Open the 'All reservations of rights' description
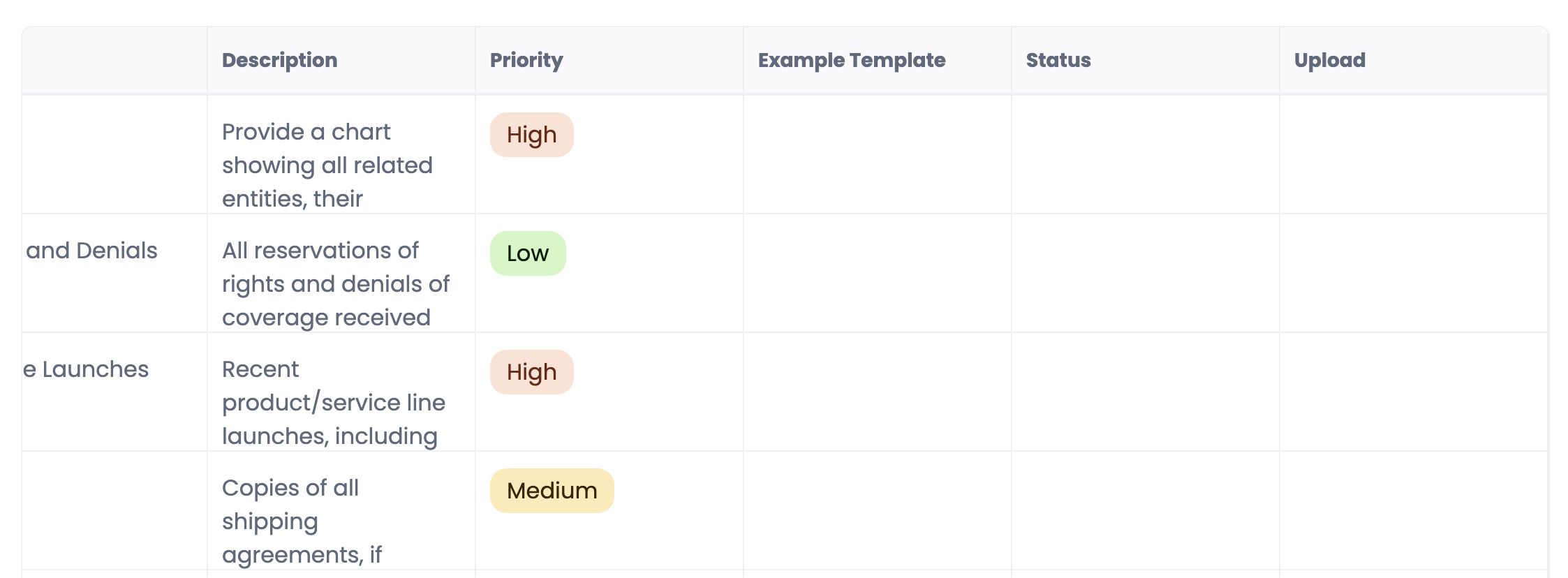 coord(336,284)
